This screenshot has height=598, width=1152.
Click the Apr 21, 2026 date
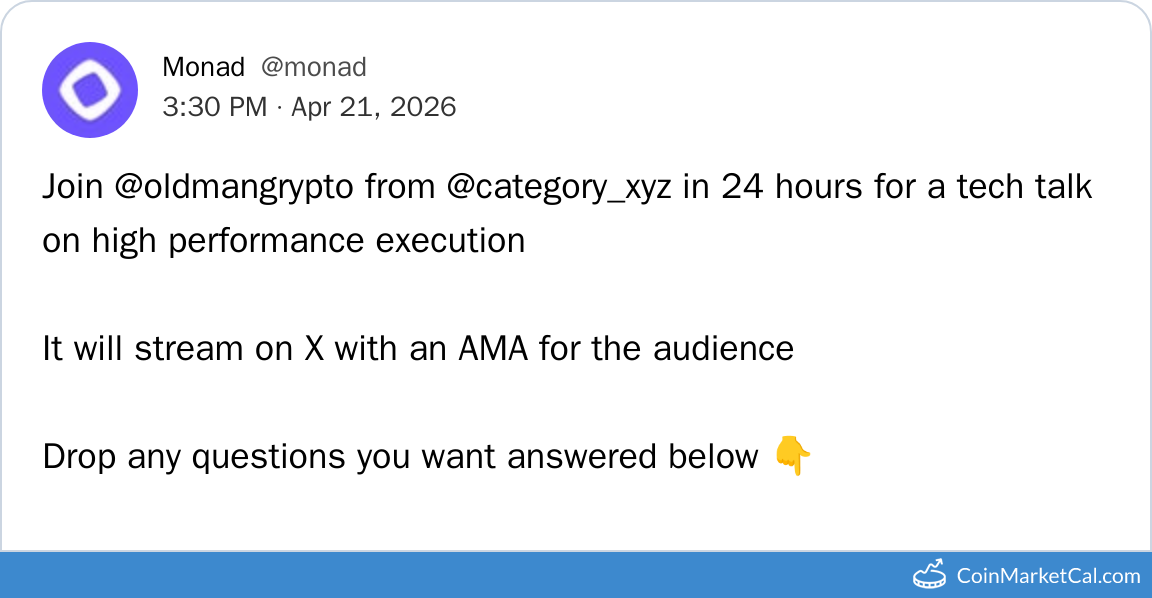click(373, 107)
